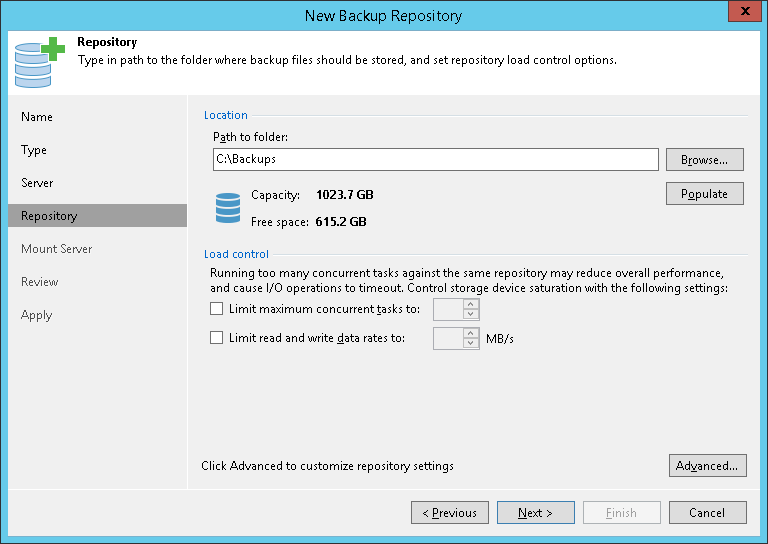Screen dimensions: 768x544
Task: Go to the Name wizard step
Action: [37, 117]
